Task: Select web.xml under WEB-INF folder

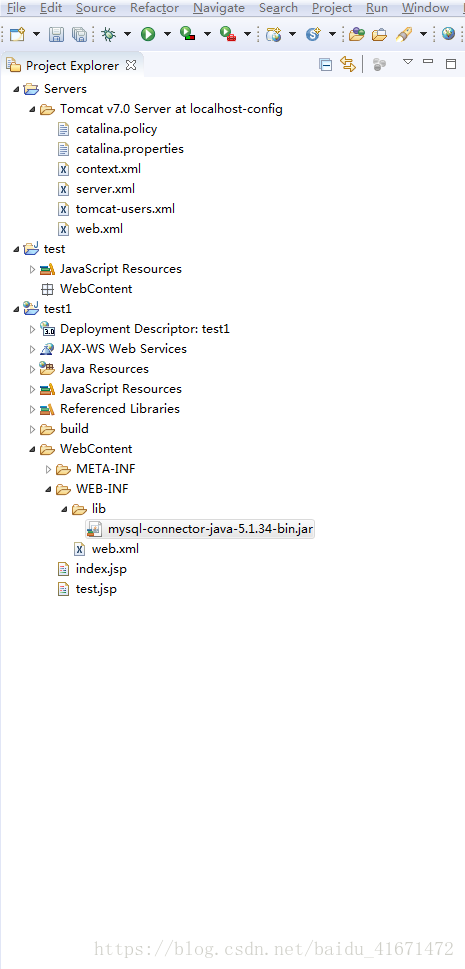Action: pyautogui.click(x=116, y=549)
